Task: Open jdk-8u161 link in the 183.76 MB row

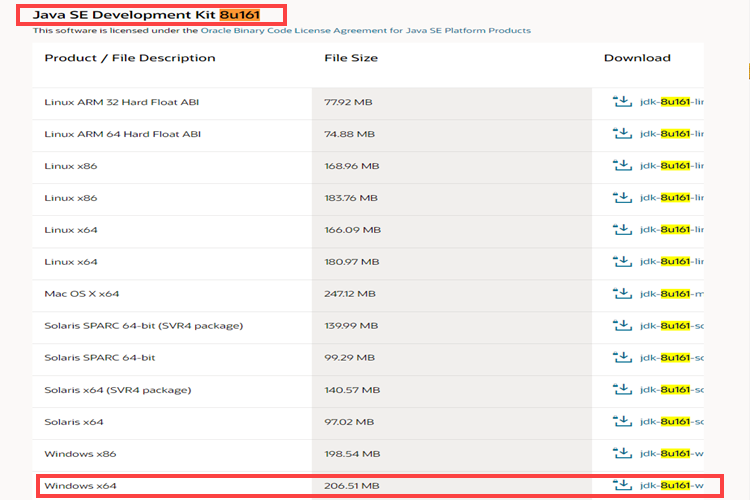Action: [672, 198]
